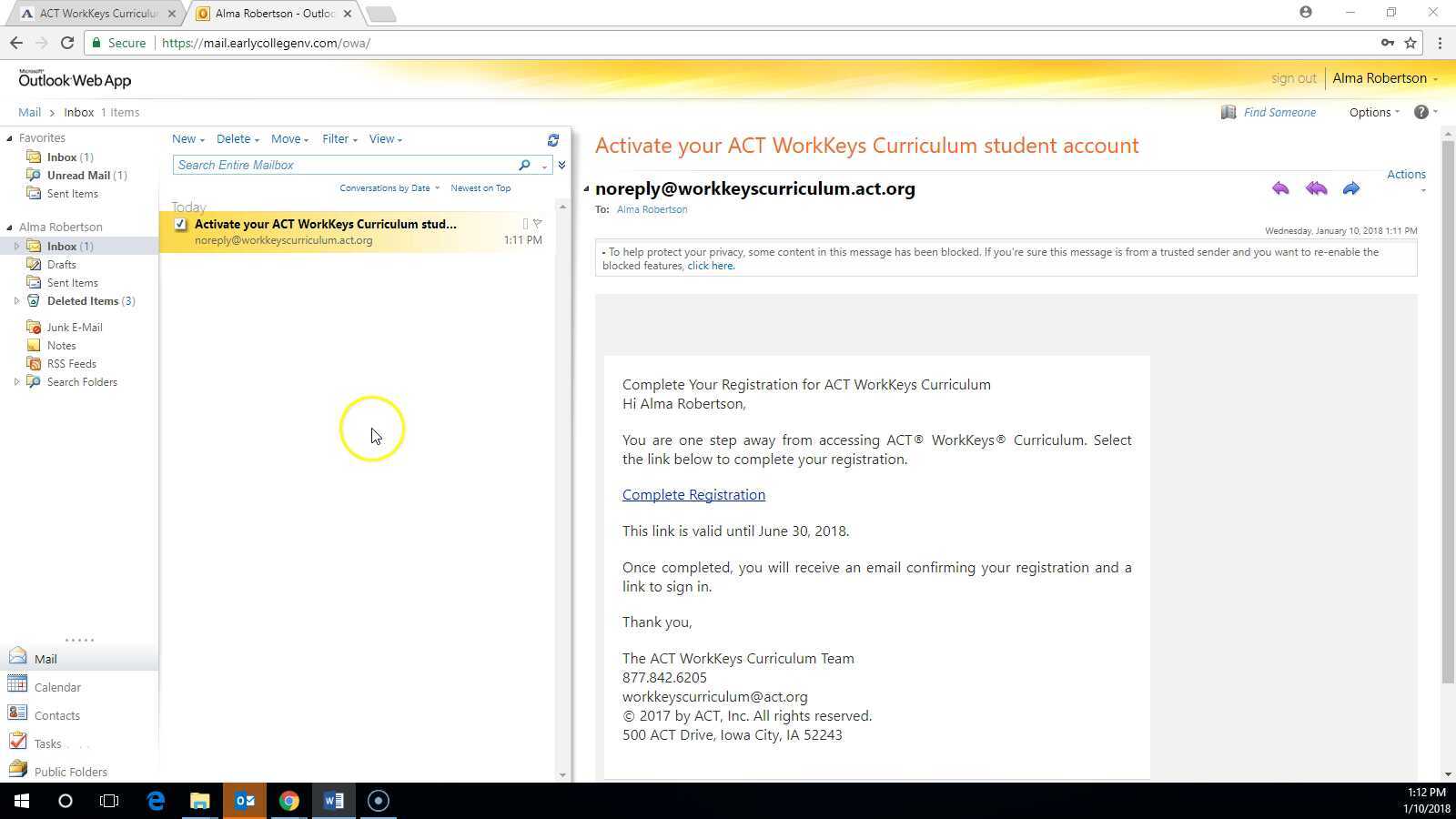Open Microsoft Word from the taskbar
1456x819 pixels.
coord(333,801)
